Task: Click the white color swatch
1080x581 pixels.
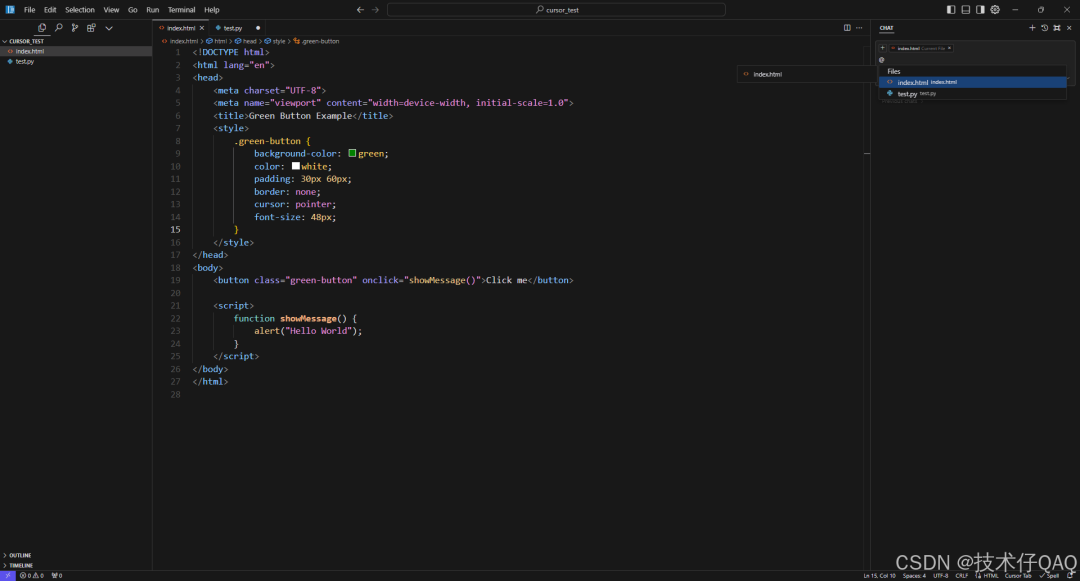Action: pyautogui.click(x=295, y=166)
